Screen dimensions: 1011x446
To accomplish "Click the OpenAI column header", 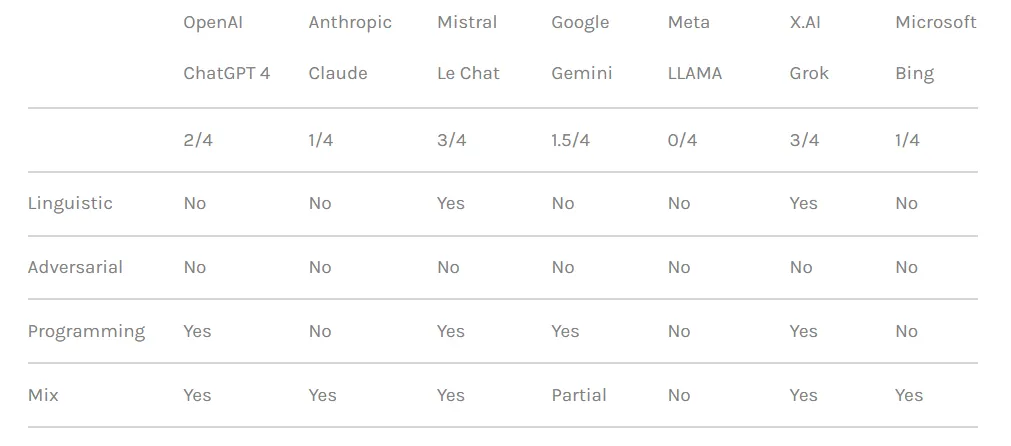I will (x=214, y=22).
